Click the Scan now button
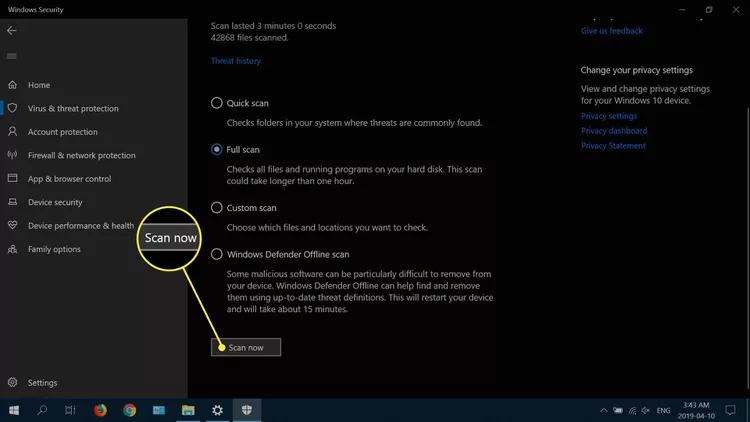Screen dimensions: 750x422 (x=246, y=347)
